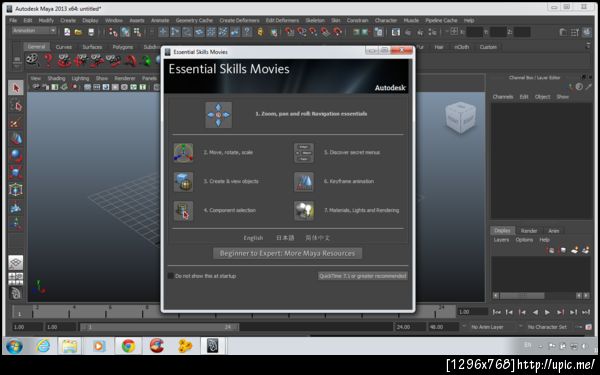Image resolution: width=600 pixels, height=375 pixels.
Task: Click the Chrome taskbar icon
Action: coord(128,346)
